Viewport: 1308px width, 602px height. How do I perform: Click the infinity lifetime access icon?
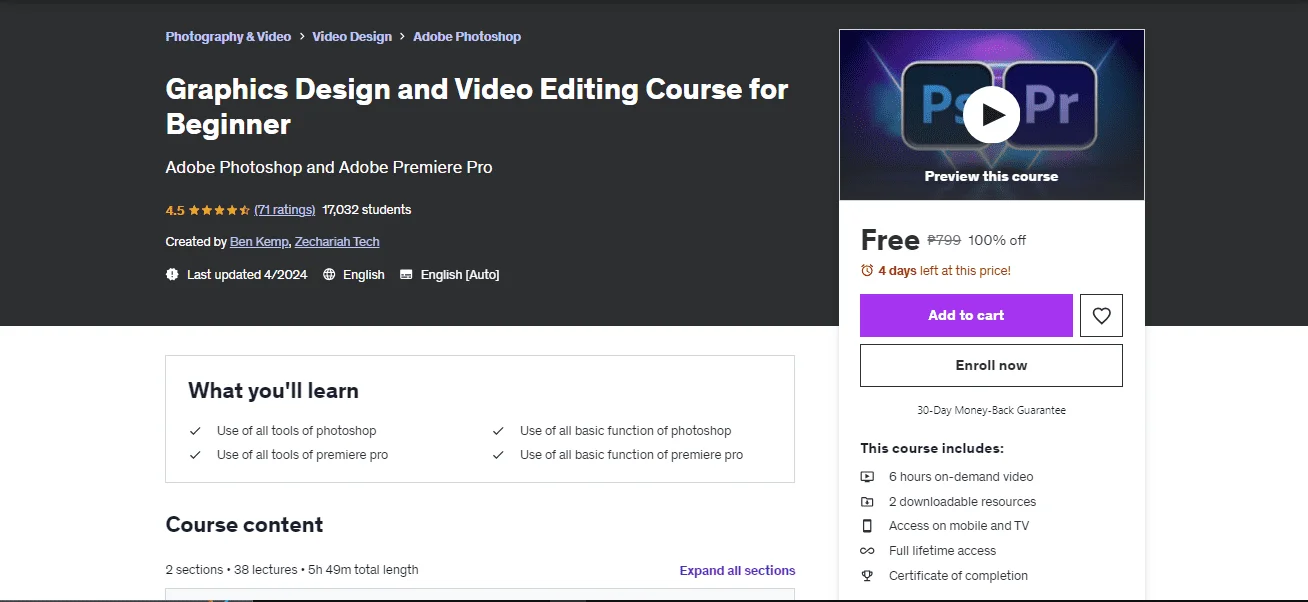point(867,551)
